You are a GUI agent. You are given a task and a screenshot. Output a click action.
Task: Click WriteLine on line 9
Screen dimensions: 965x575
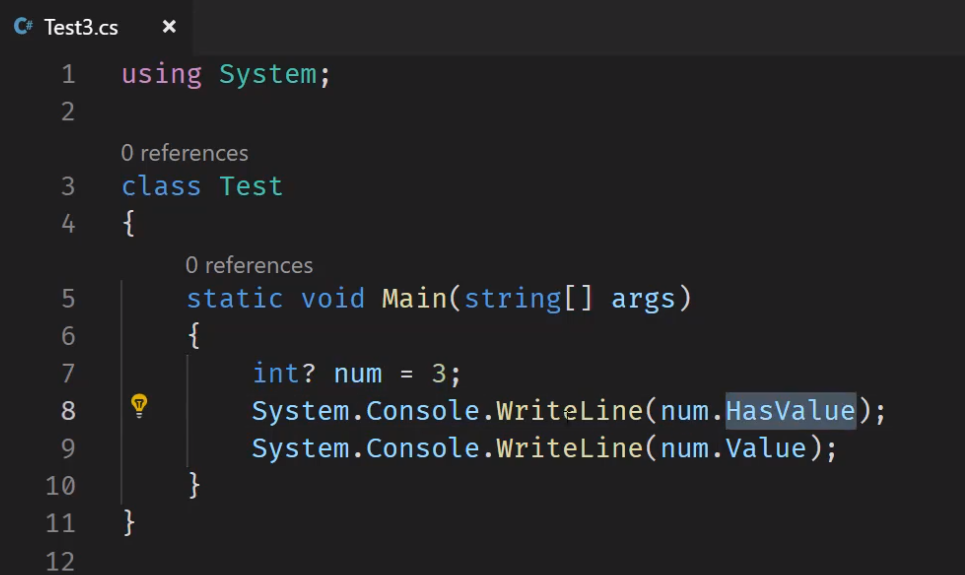click(569, 448)
